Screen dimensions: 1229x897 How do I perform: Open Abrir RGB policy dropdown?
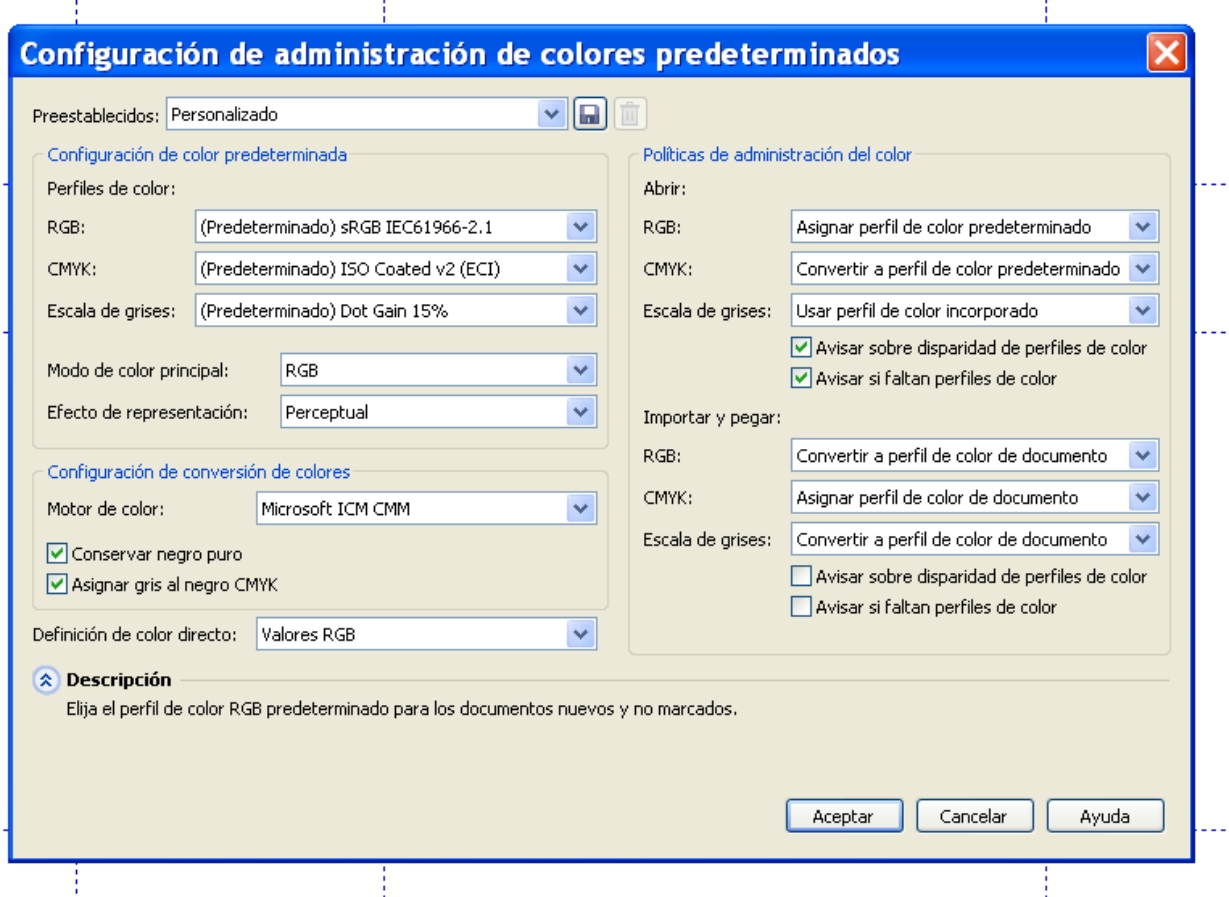(975, 227)
